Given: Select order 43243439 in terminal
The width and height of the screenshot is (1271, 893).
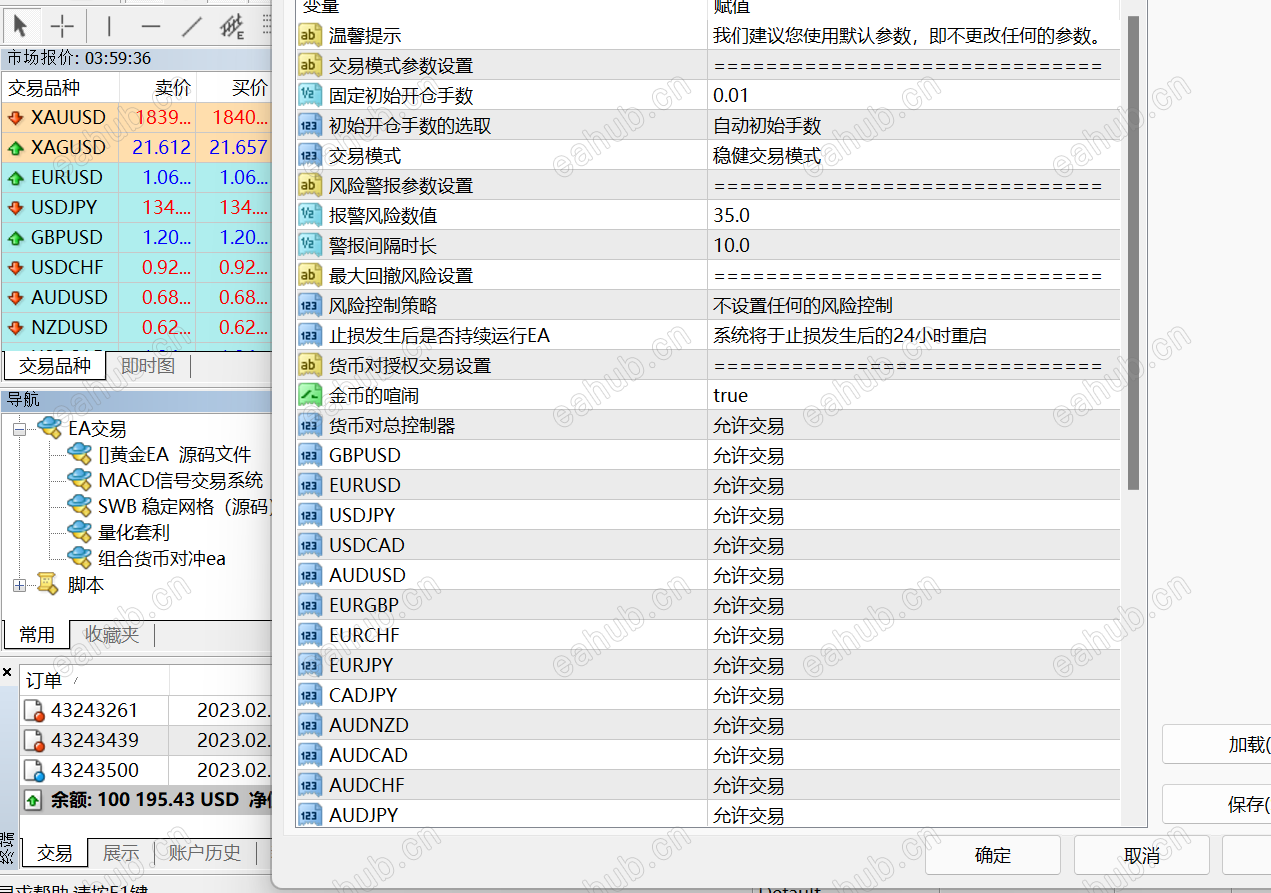Looking at the screenshot, I should coord(146,741).
